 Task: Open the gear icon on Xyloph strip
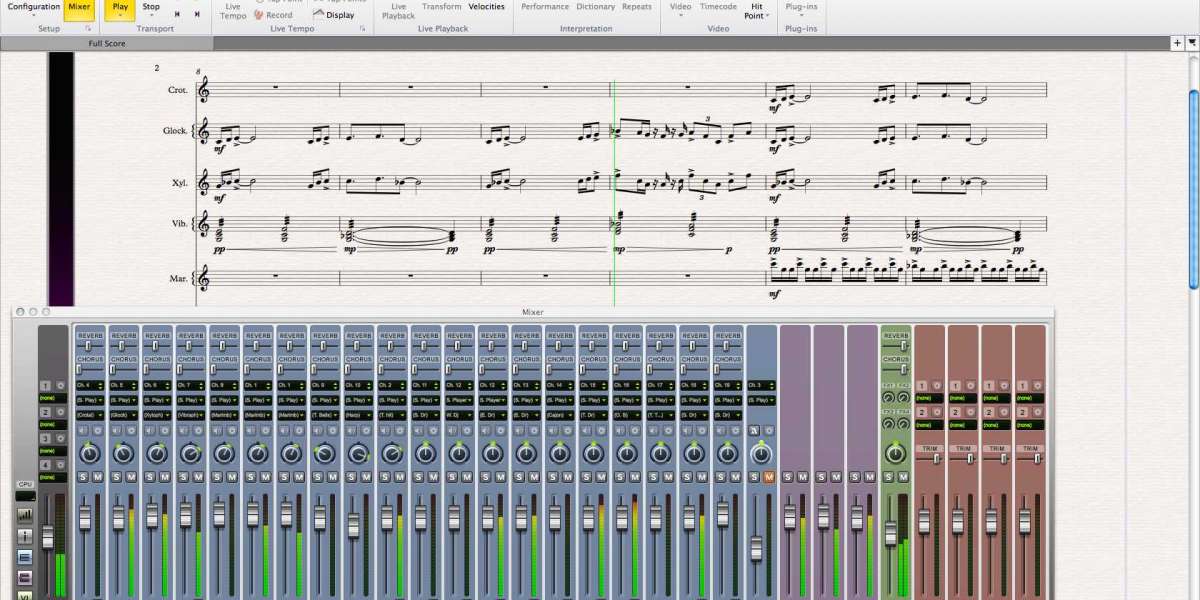165,431
